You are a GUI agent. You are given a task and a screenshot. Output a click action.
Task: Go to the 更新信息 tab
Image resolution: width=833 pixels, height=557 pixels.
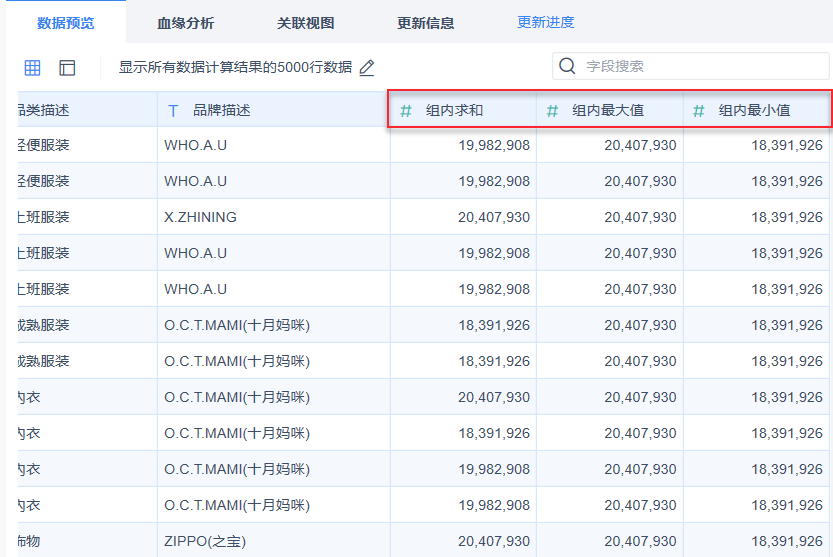(425, 22)
